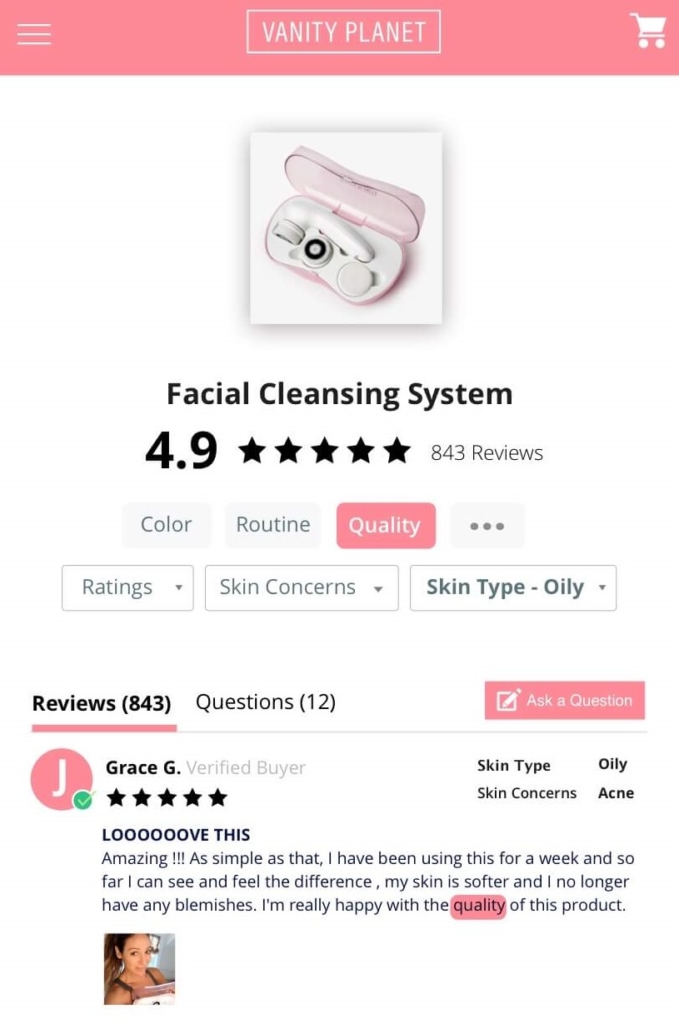Open the Skin Type - Oily dropdown
679x1024 pixels.
coord(513,588)
